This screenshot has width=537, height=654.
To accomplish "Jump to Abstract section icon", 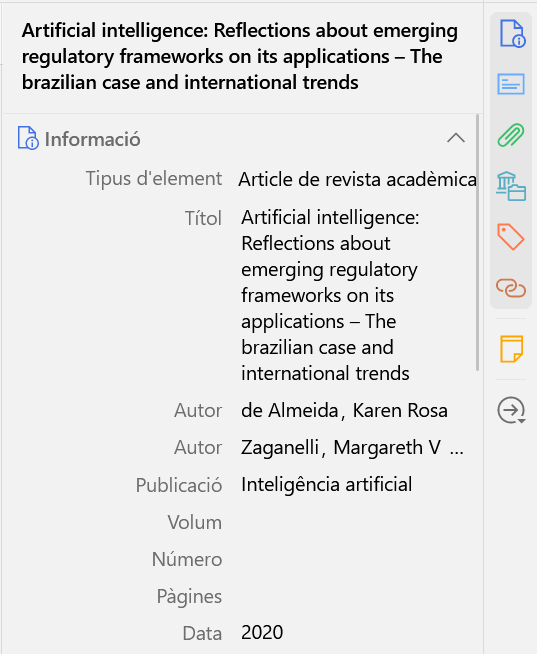I will coord(511,84).
